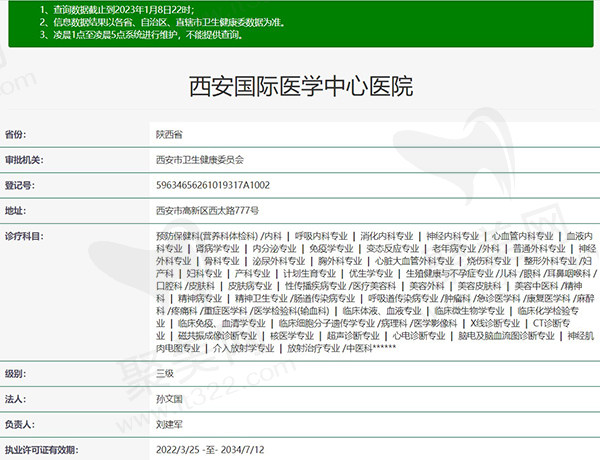
Task: Click 普通外科专业 in departments list
Action: click(539, 249)
